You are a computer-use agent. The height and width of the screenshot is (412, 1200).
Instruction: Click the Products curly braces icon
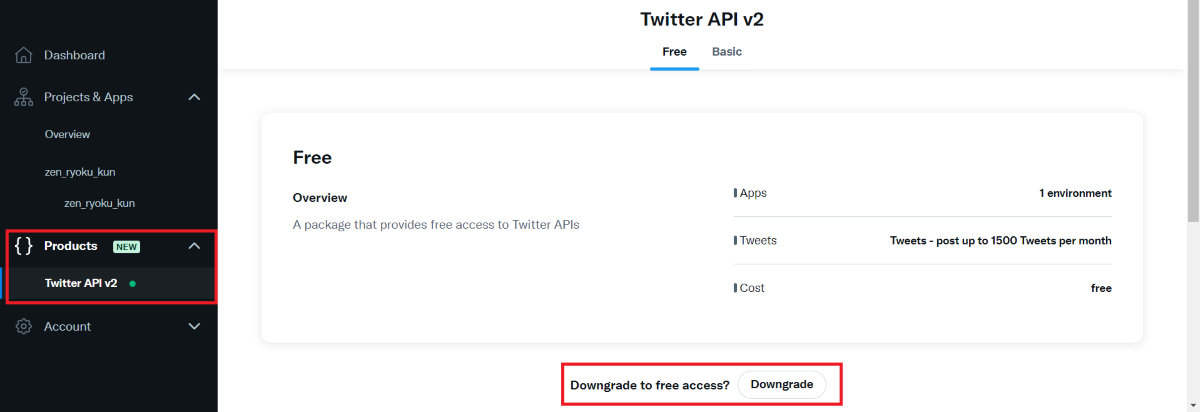[x=24, y=246]
